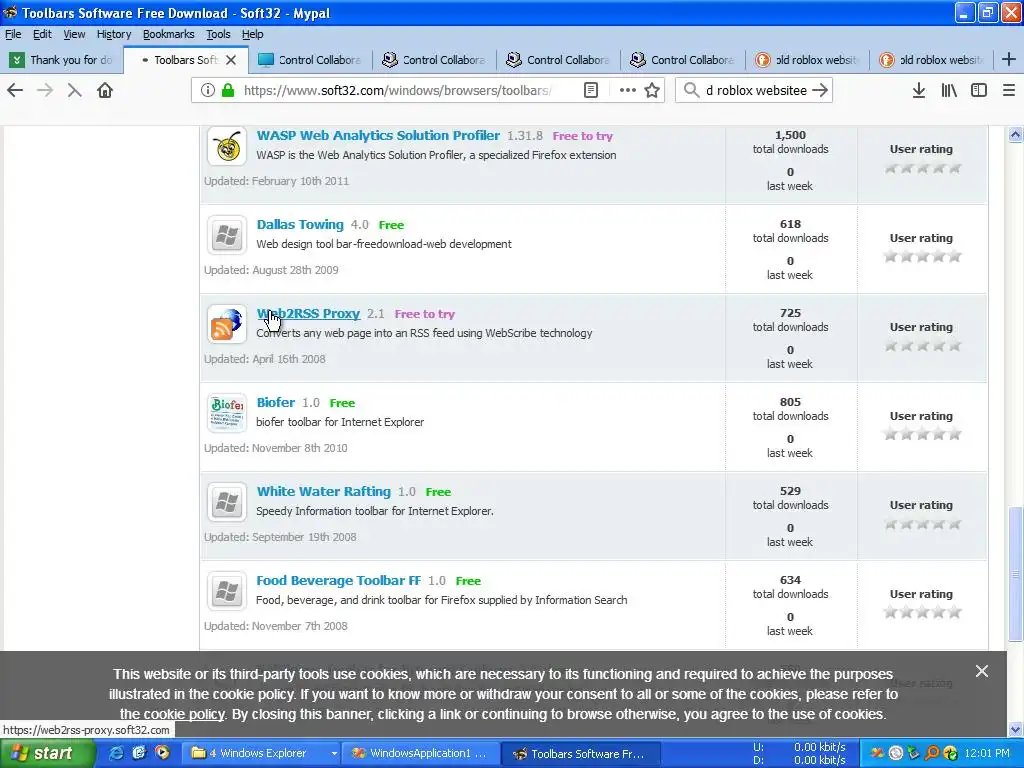Toggle reader view in address bar
Screen dimensions: 1024x768
590,90
